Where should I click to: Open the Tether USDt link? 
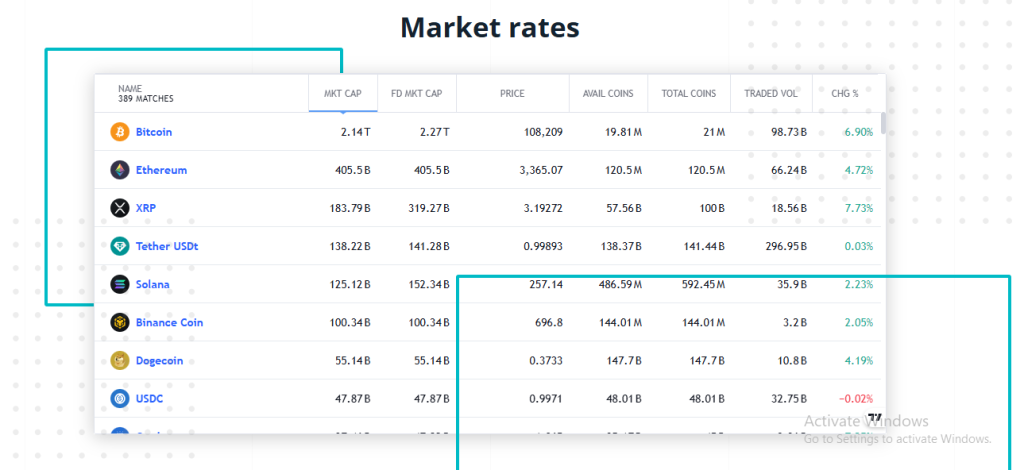(x=167, y=246)
